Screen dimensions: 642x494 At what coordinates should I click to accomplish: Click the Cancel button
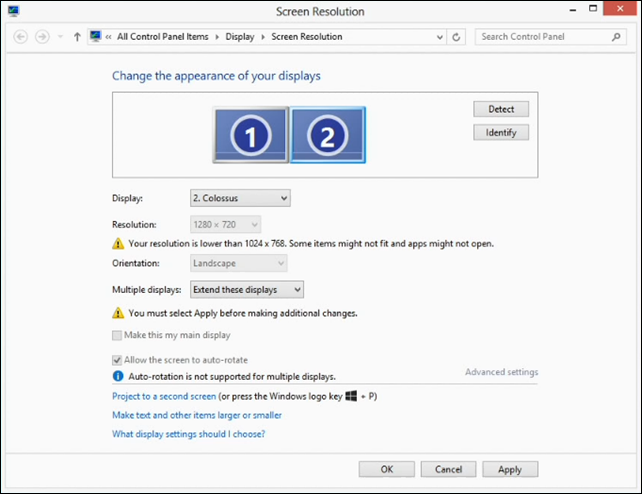448,469
